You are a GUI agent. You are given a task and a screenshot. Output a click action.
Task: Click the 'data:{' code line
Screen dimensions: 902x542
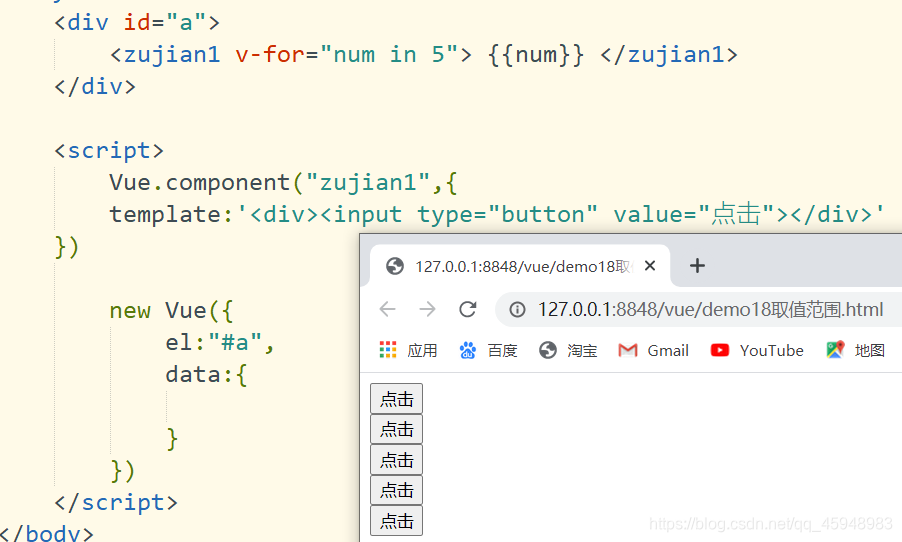(x=206, y=375)
